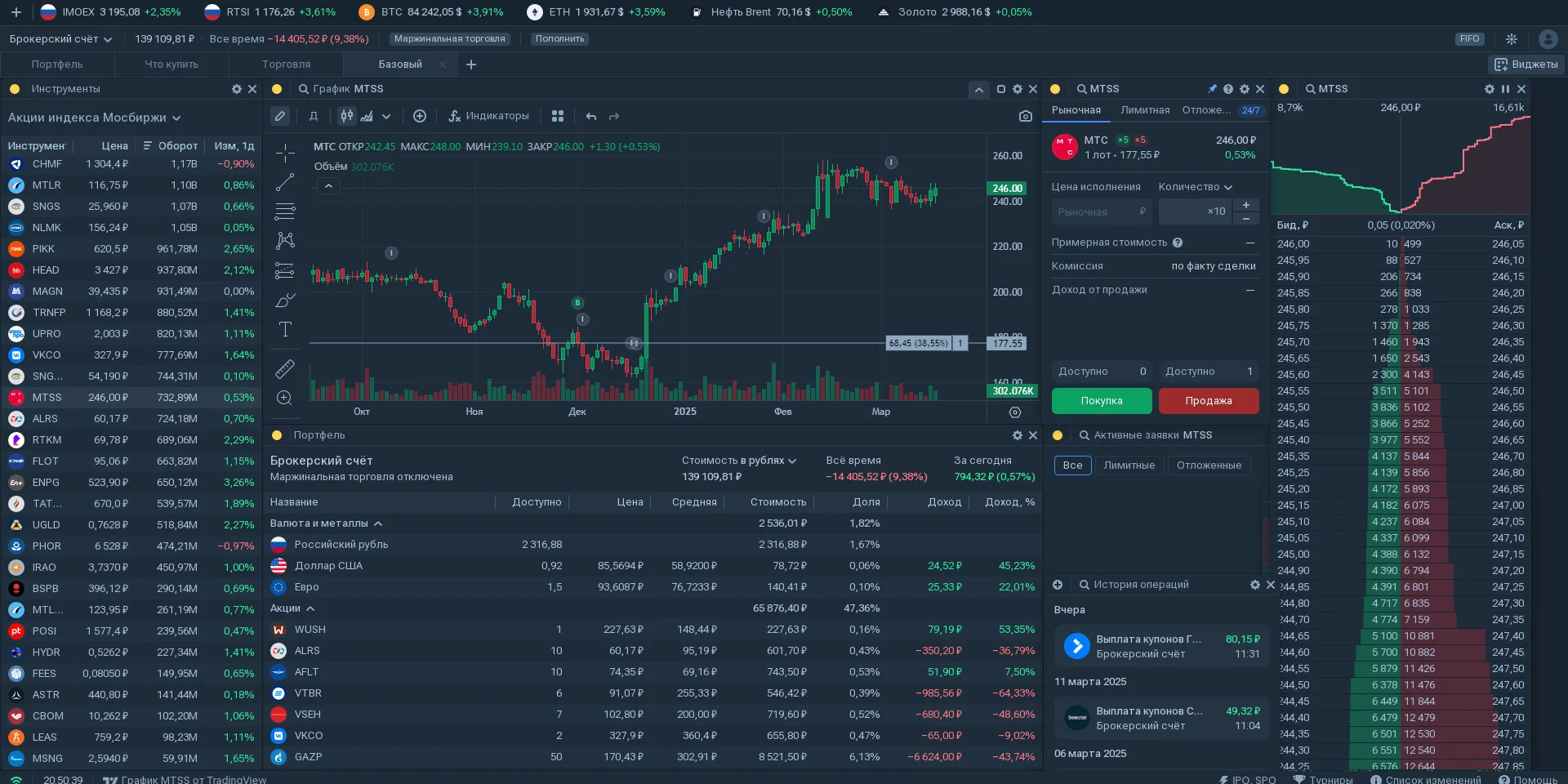Pause the MTSS order book updates
Image resolution: width=1568 pixels, height=784 pixels.
[1505, 89]
